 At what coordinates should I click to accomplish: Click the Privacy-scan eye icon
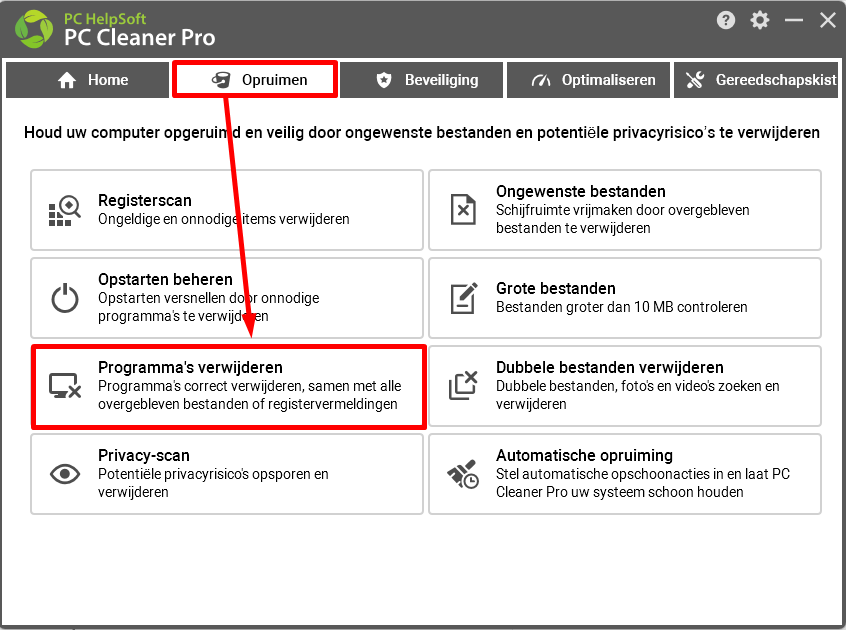point(65,474)
